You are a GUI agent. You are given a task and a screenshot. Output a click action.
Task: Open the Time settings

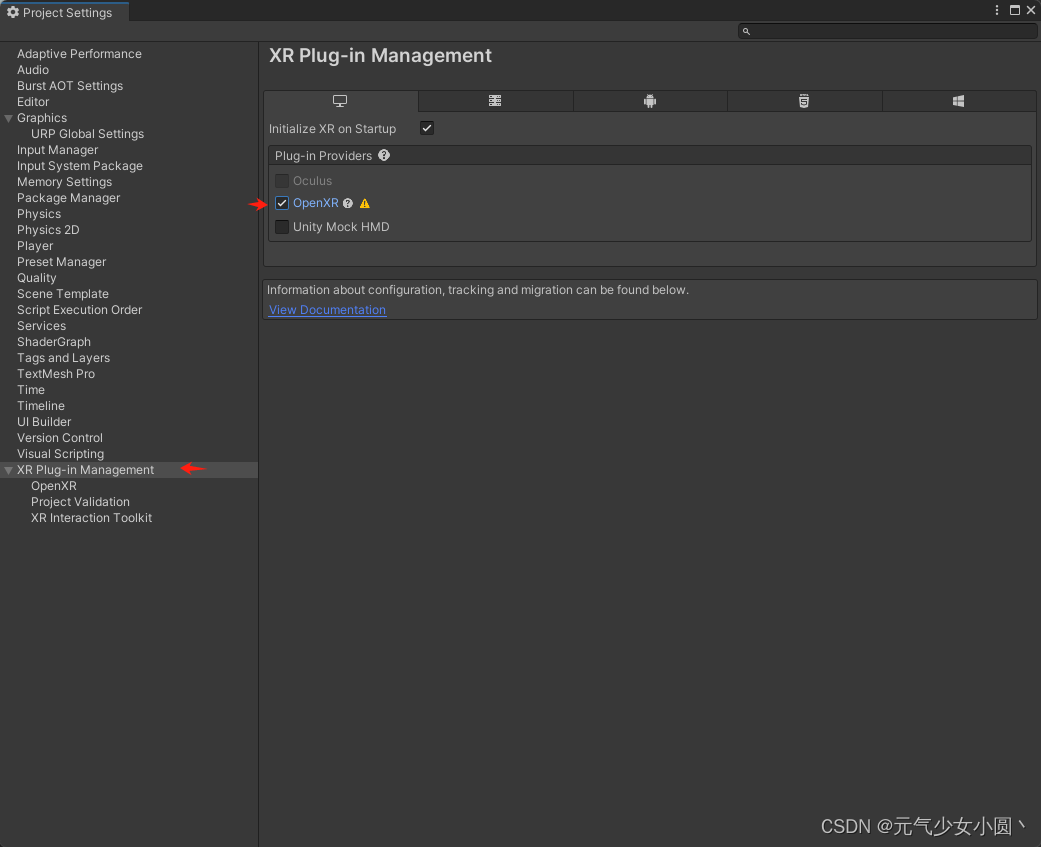[31, 390]
